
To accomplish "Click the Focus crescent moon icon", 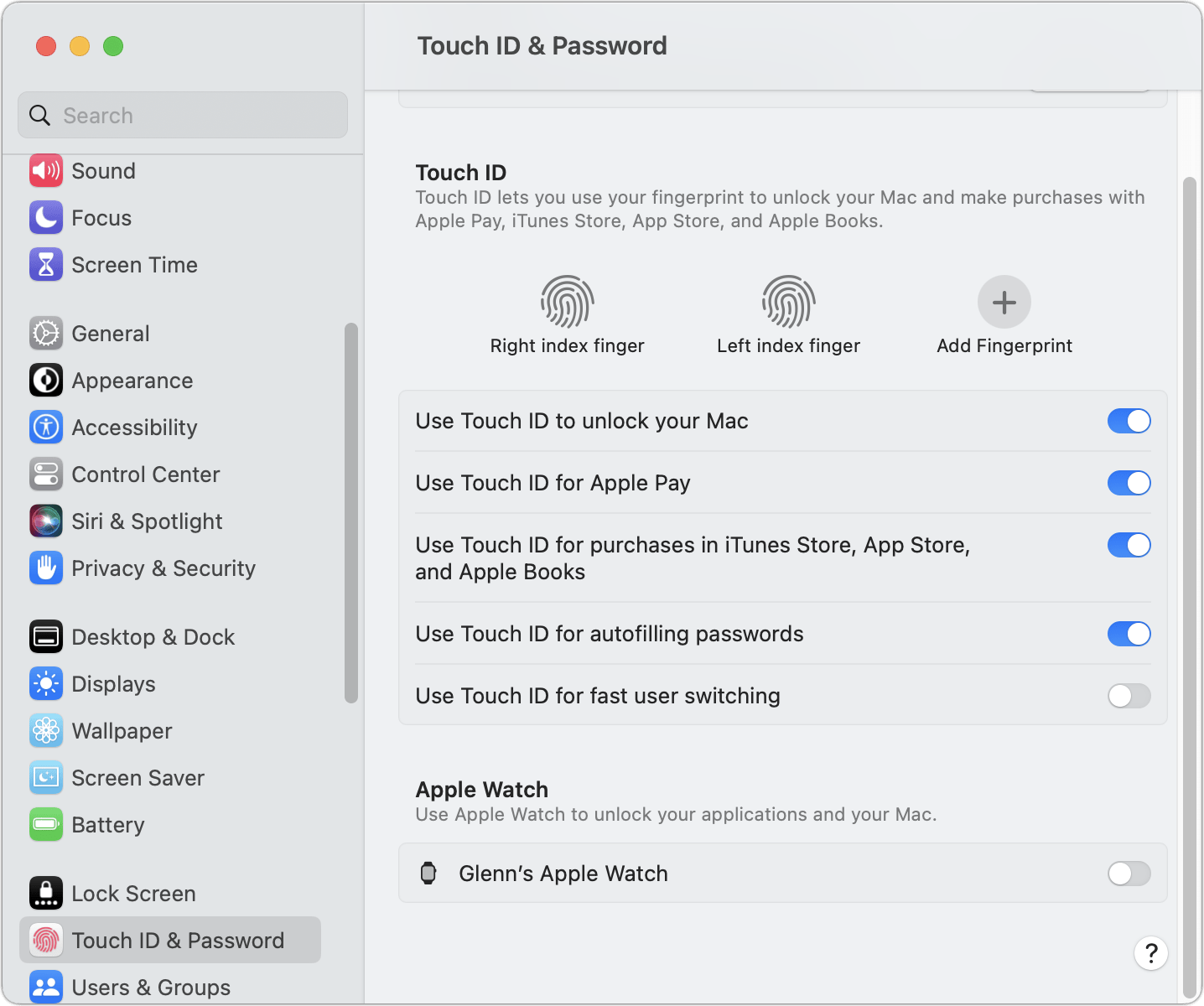I will point(45,217).
